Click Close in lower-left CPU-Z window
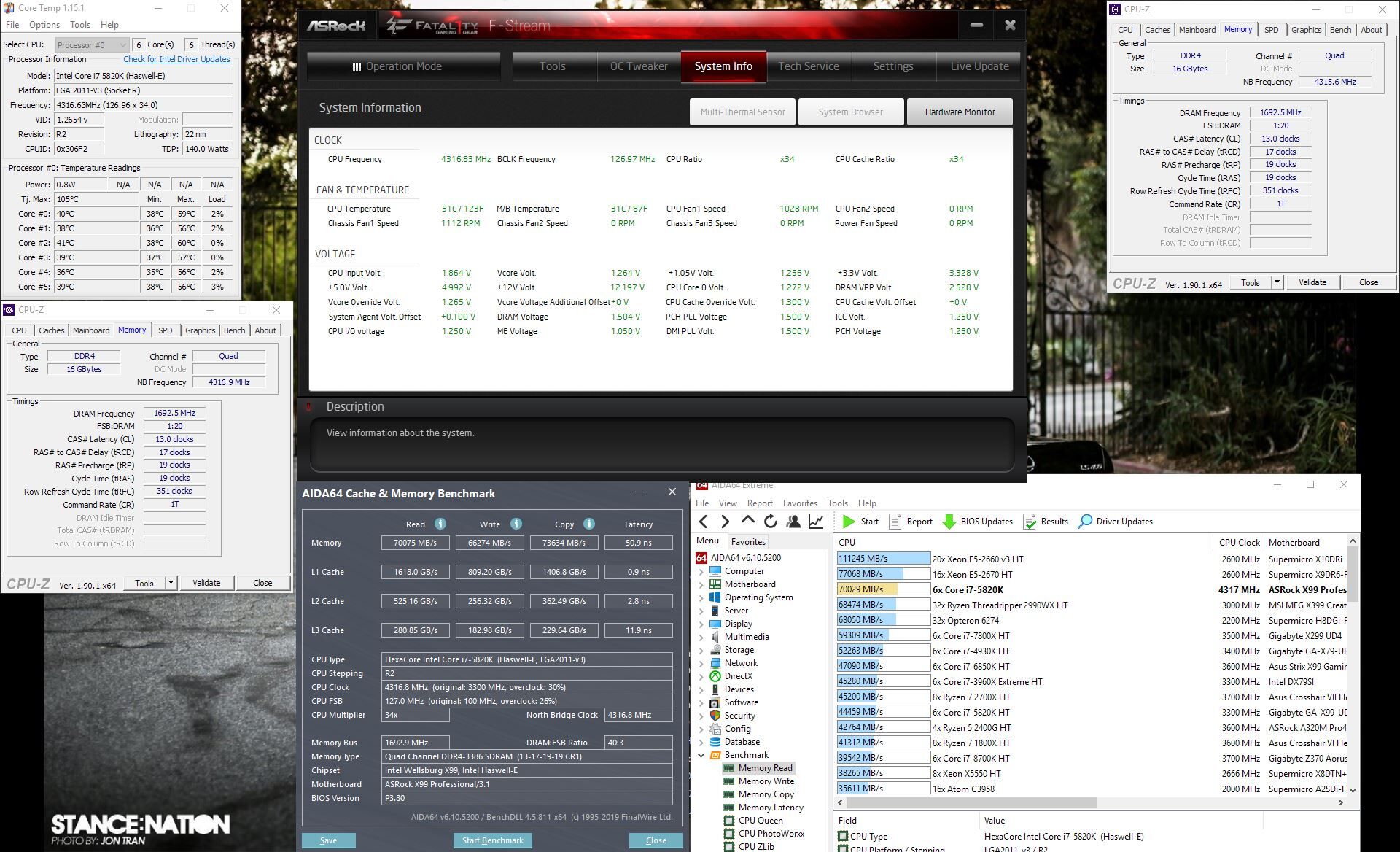This screenshot has width=1400, height=852. [x=262, y=583]
